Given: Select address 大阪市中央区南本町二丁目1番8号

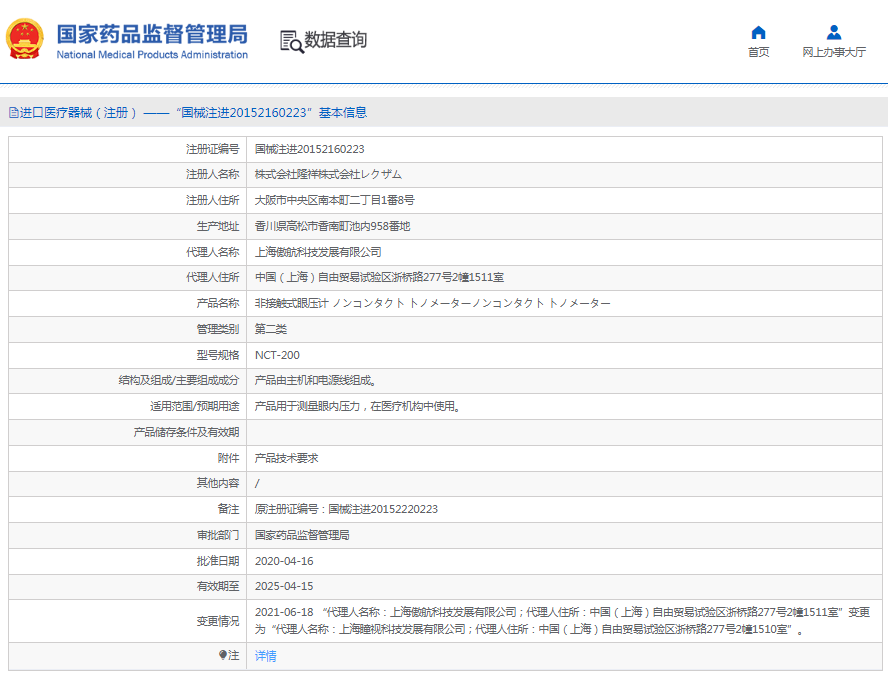Looking at the screenshot, I should (x=335, y=200).
